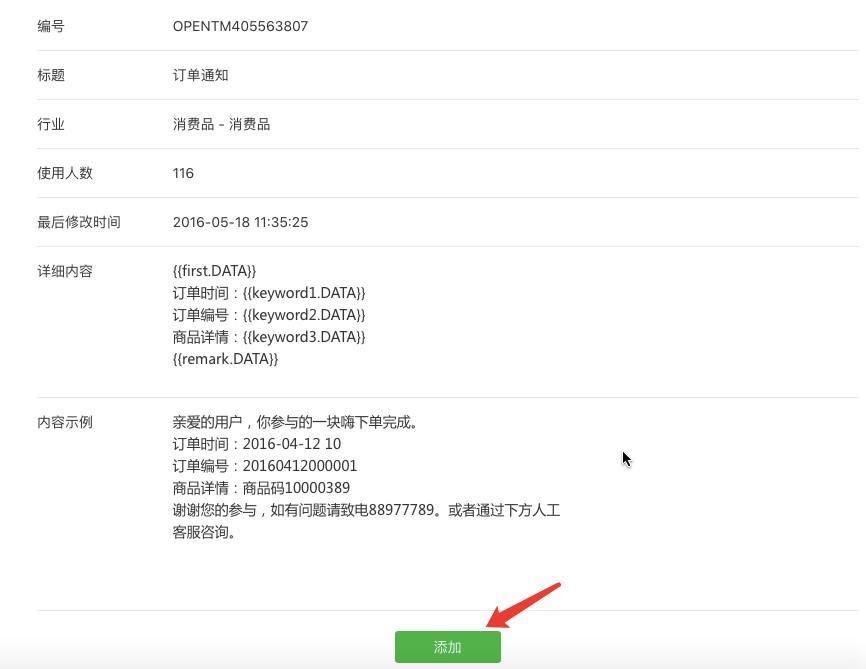Click the 最后修改时间 field label
The image size is (866, 669).
(79, 222)
